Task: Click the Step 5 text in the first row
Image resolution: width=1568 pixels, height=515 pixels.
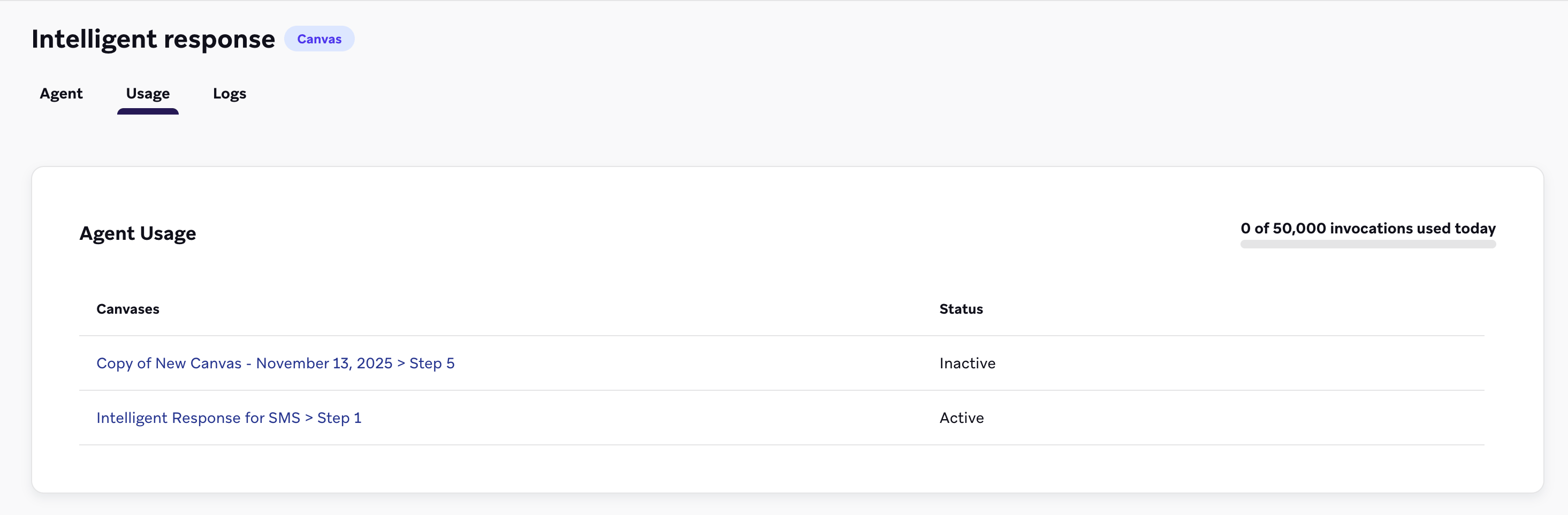Action: tap(431, 363)
